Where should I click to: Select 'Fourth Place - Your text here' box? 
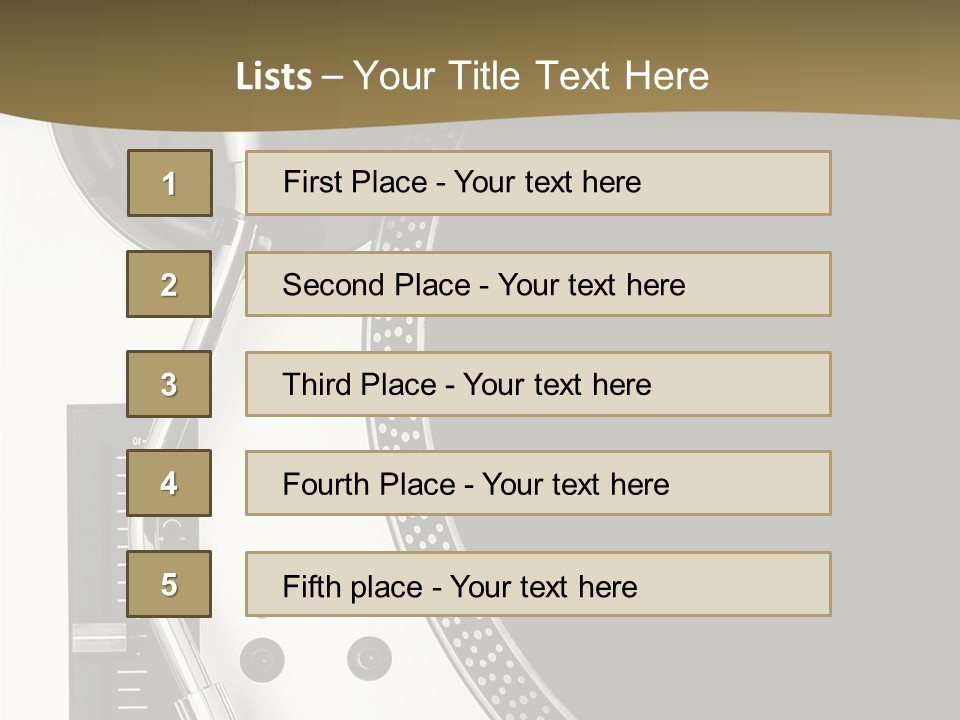[x=538, y=483]
